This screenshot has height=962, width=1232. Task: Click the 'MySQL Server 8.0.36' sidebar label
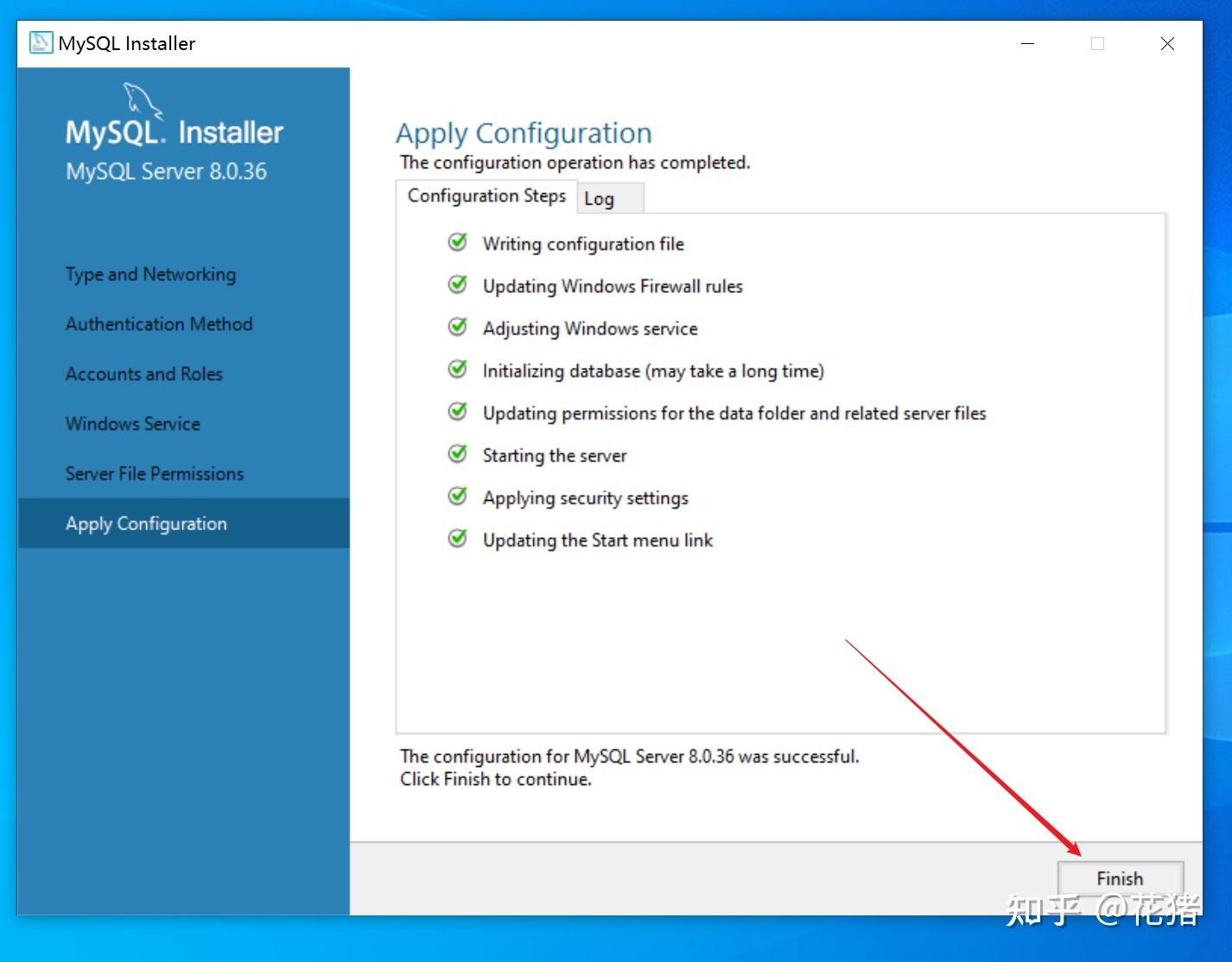[167, 171]
